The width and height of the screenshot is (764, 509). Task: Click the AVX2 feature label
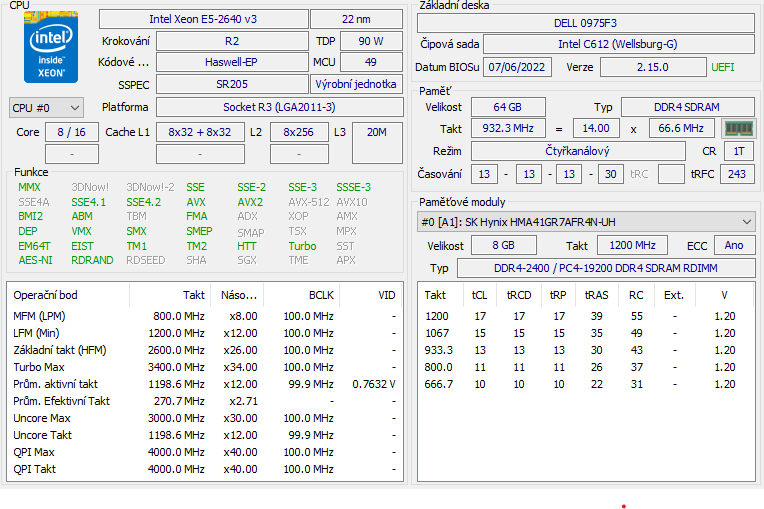click(x=250, y=202)
